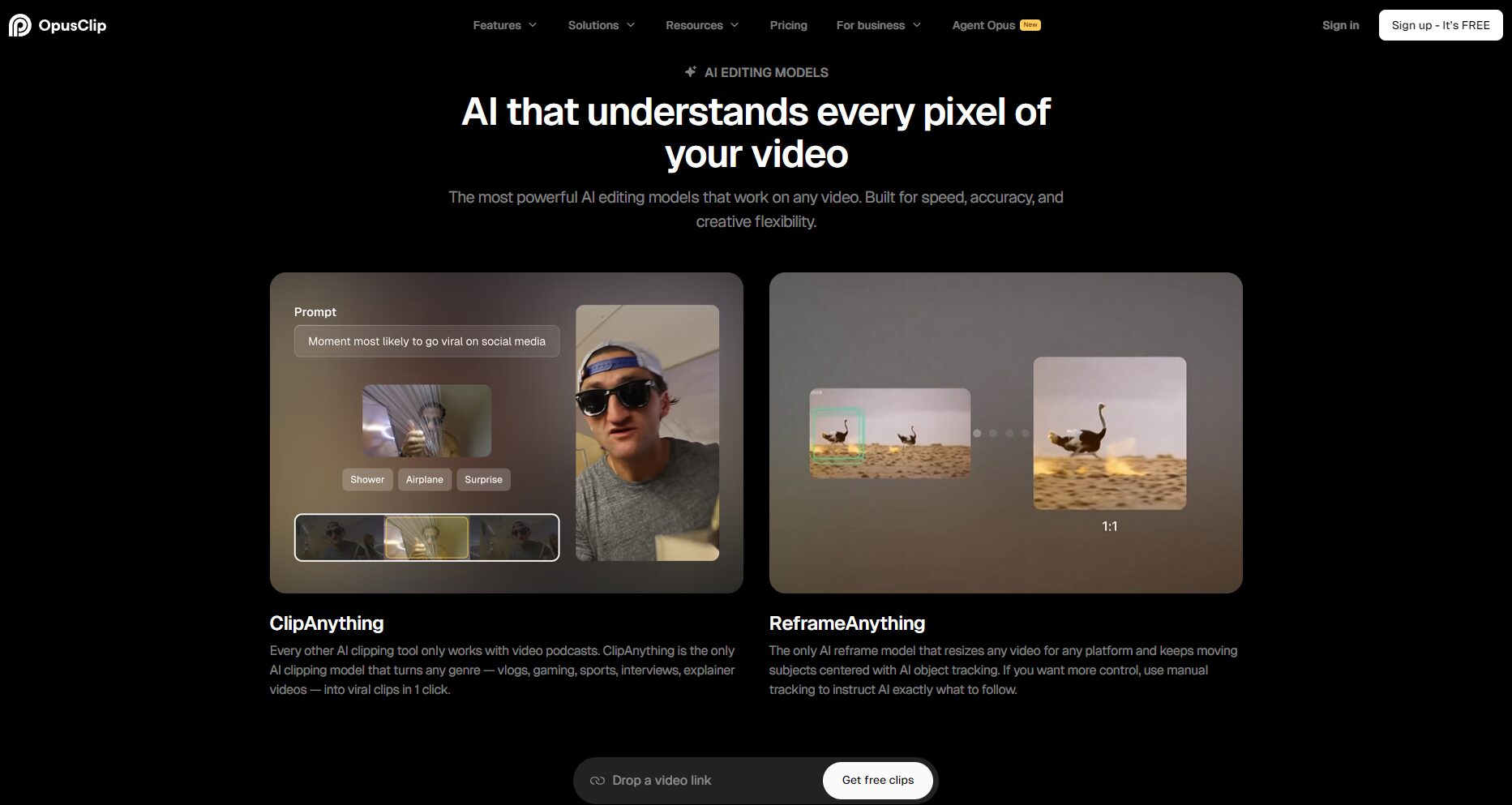Click the prompt box about viral moments
This screenshot has width=1512, height=805.
(x=426, y=341)
